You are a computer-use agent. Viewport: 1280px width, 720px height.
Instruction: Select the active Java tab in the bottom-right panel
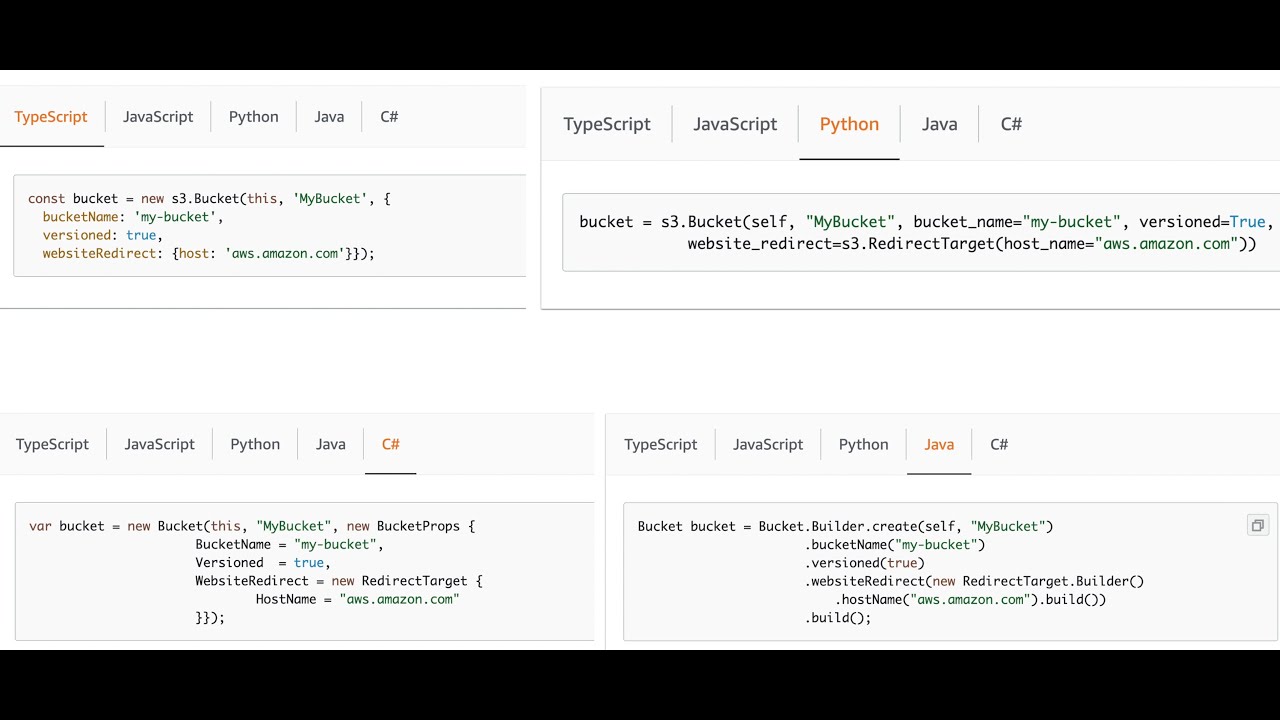pos(939,444)
